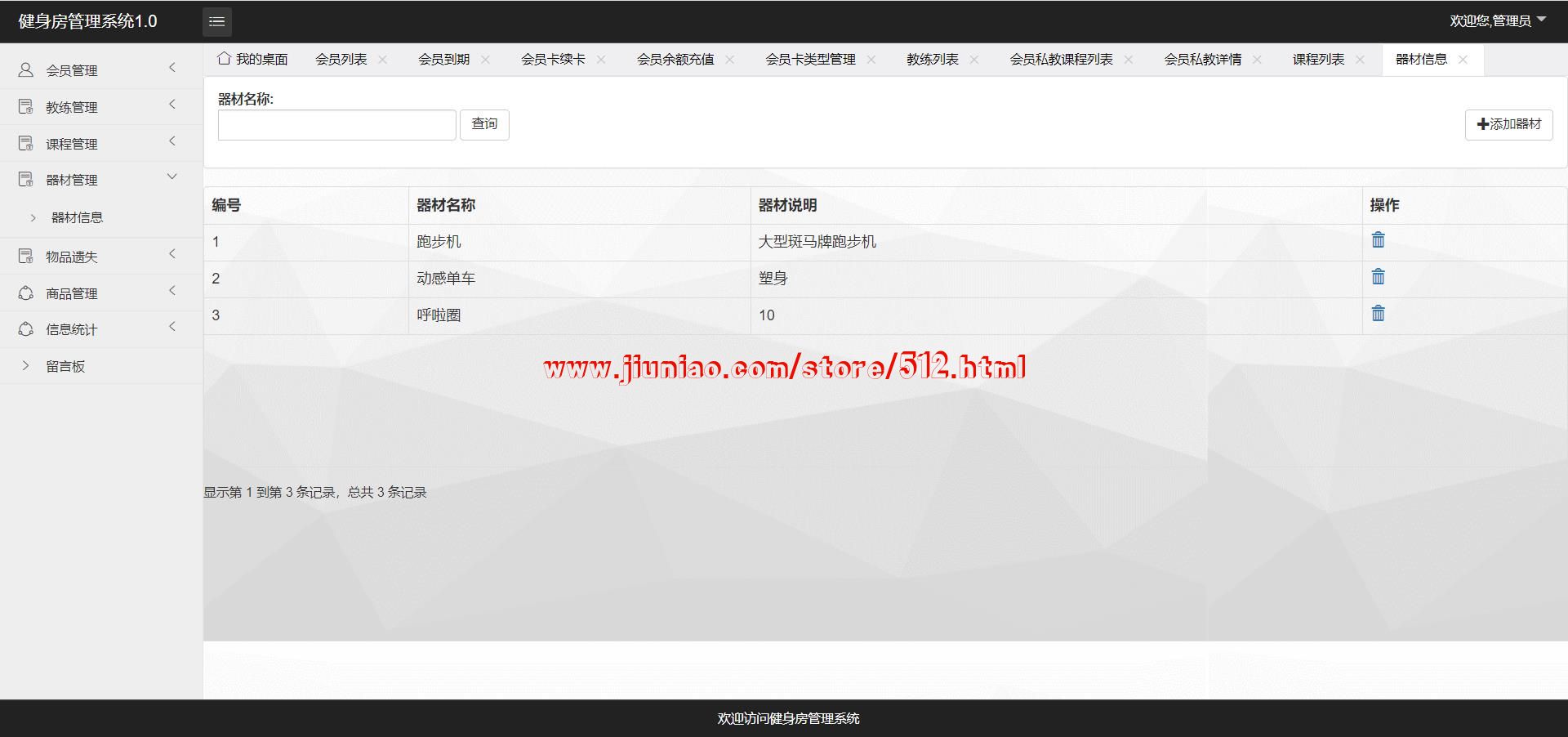Click the 塑身 description cell
The width and height of the screenshot is (1568, 737).
(x=1056, y=279)
